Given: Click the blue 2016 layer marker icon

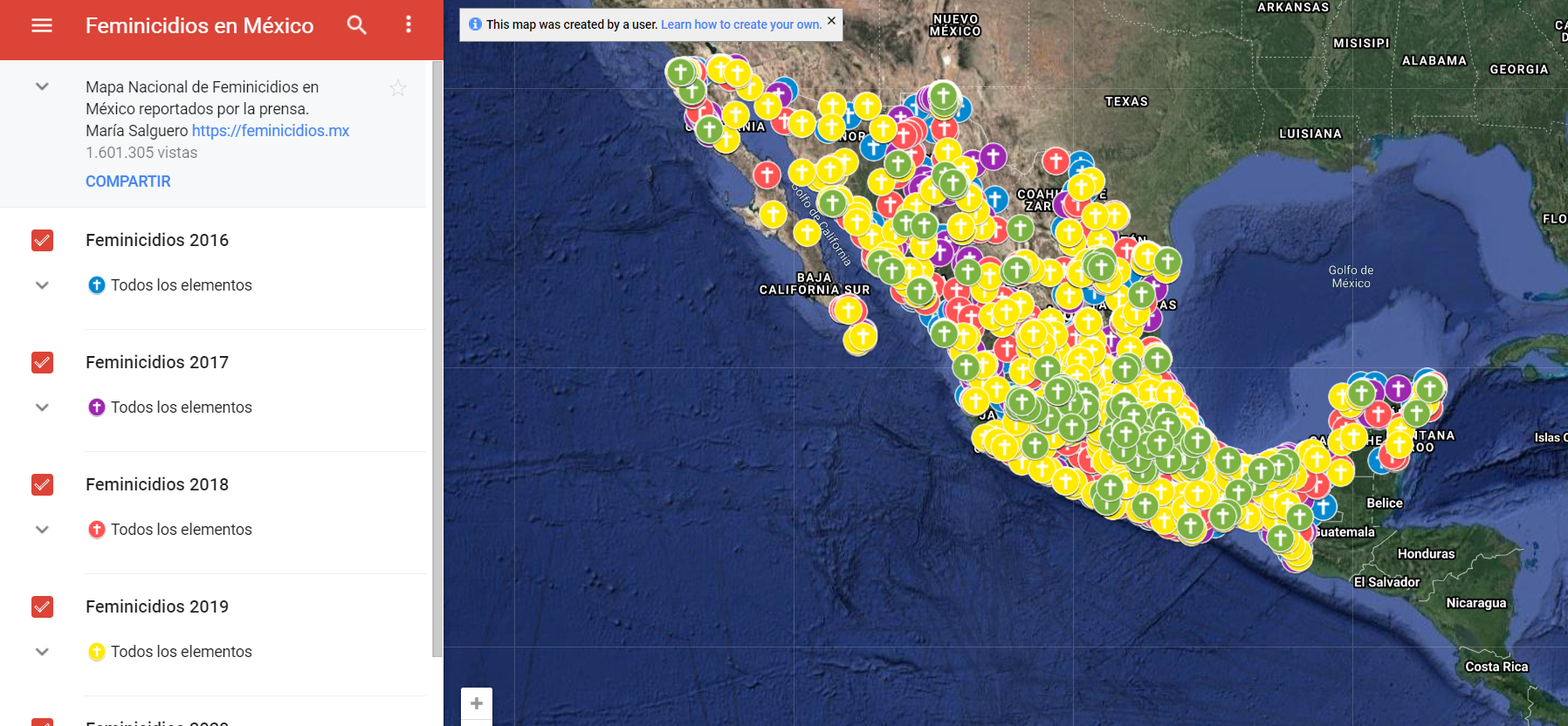Looking at the screenshot, I should [97, 285].
